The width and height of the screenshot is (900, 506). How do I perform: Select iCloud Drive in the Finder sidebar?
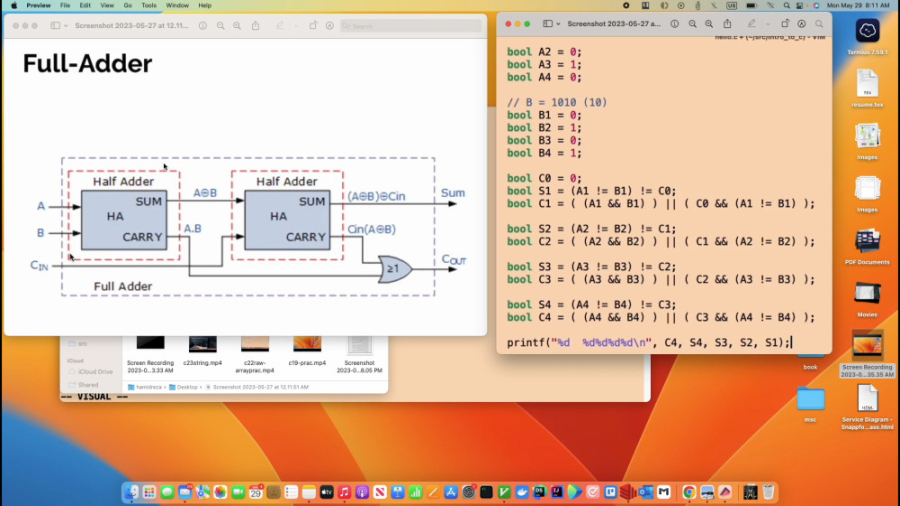[94, 372]
